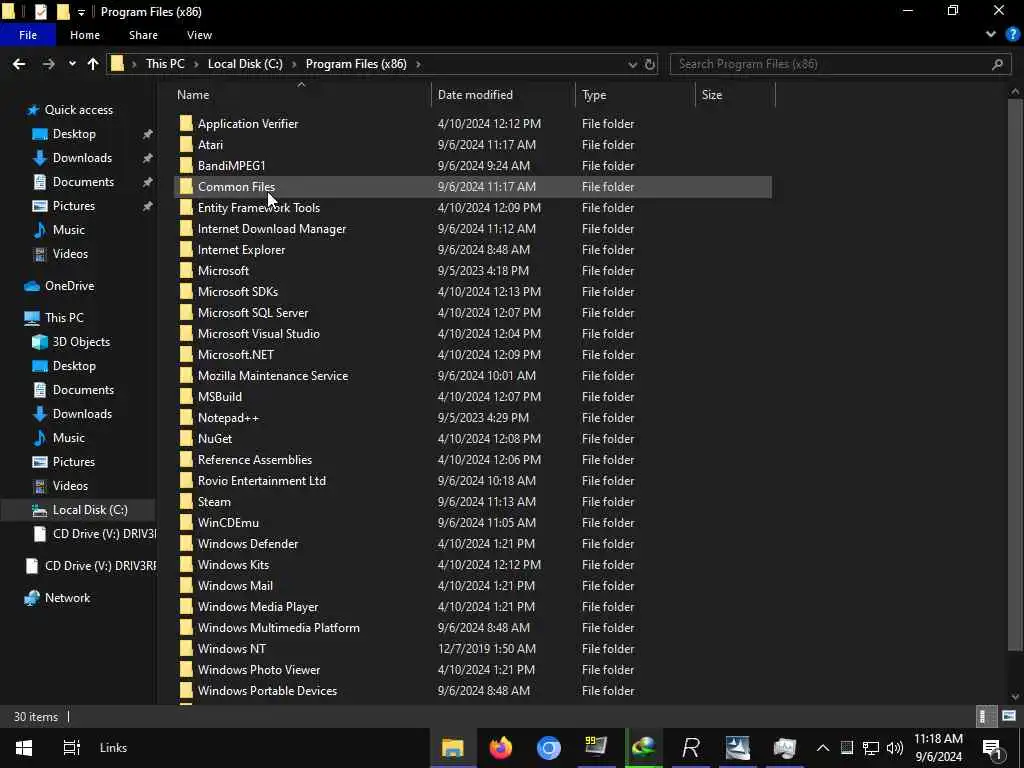Switch to the View ribbon tab

199,35
